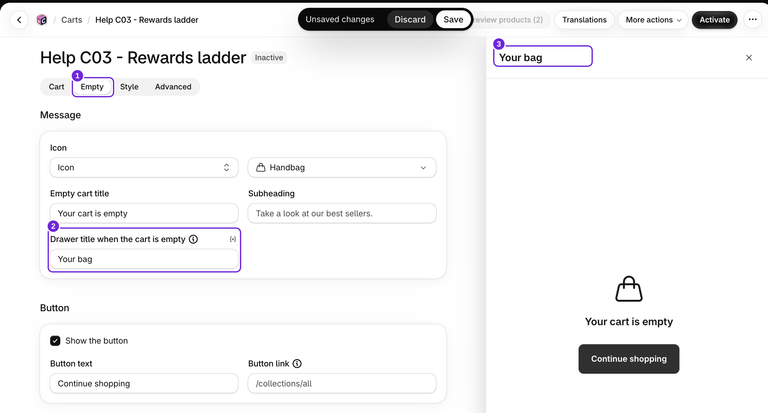Click the back arrow button
This screenshot has height=413, width=768.
pyautogui.click(x=19, y=20)
